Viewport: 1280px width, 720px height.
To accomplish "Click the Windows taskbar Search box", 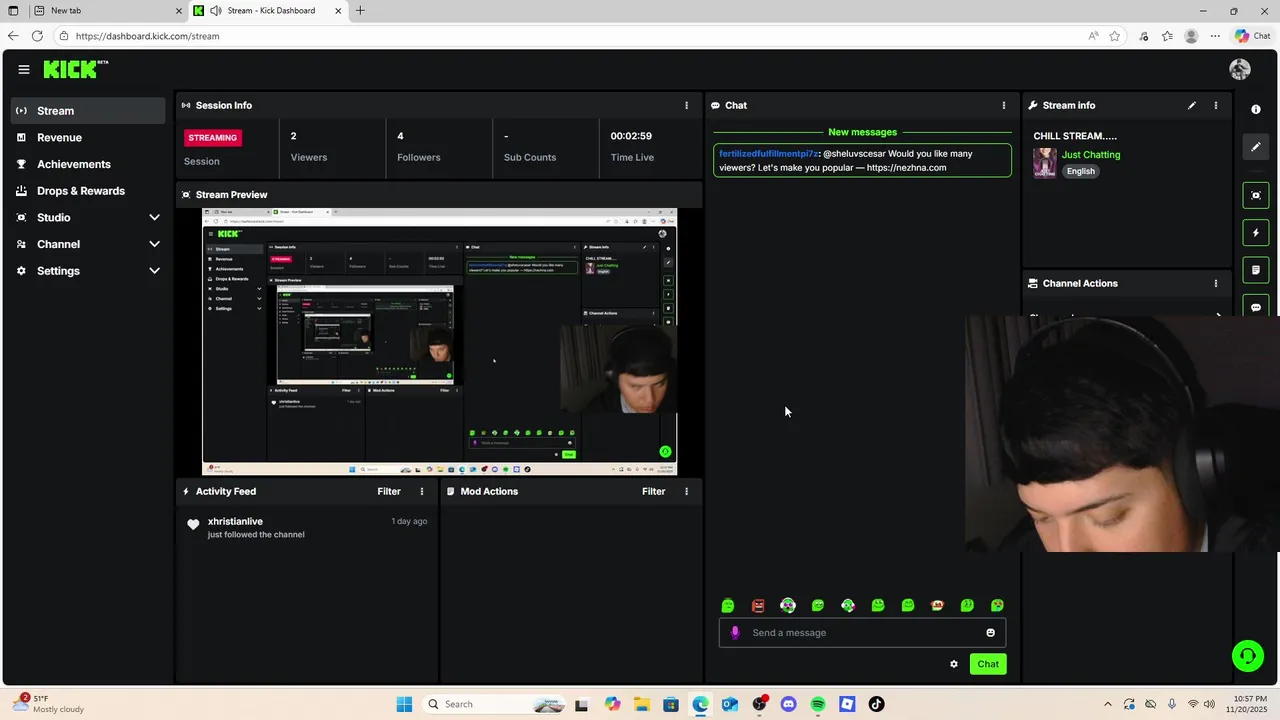I will 492,704.
